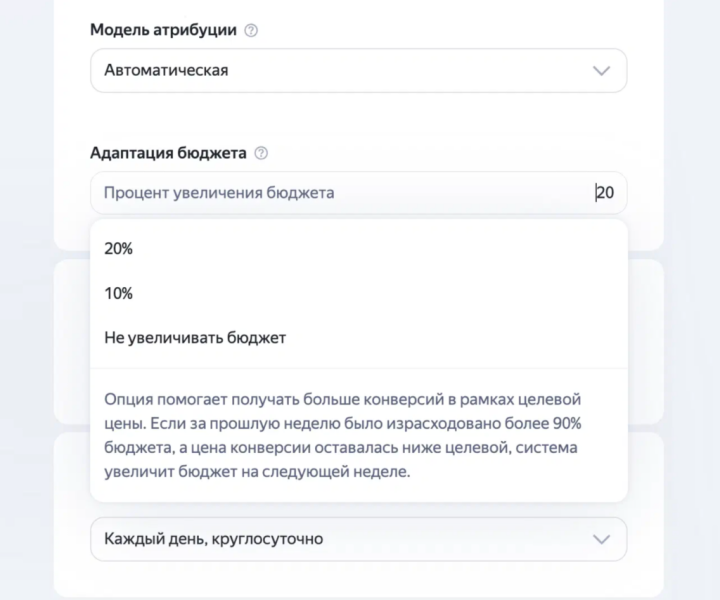Select the 20% budget increase option

tap(359, 248)
